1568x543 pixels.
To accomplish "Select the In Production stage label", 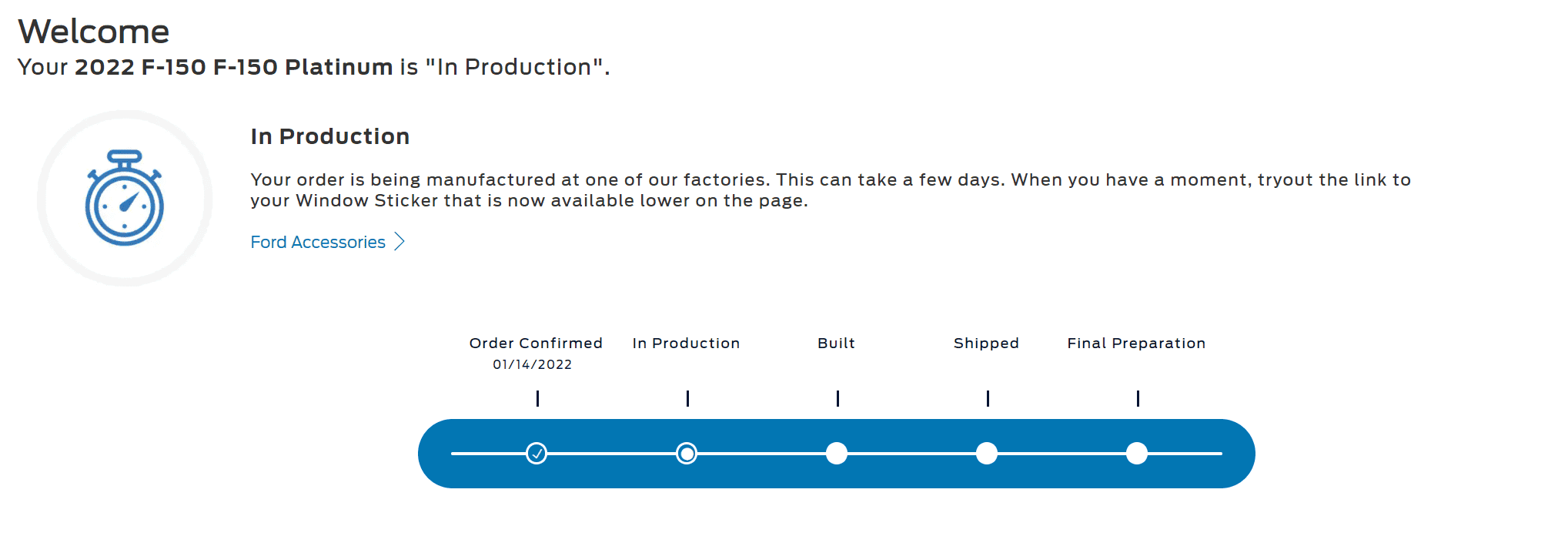I will point(686,344).
